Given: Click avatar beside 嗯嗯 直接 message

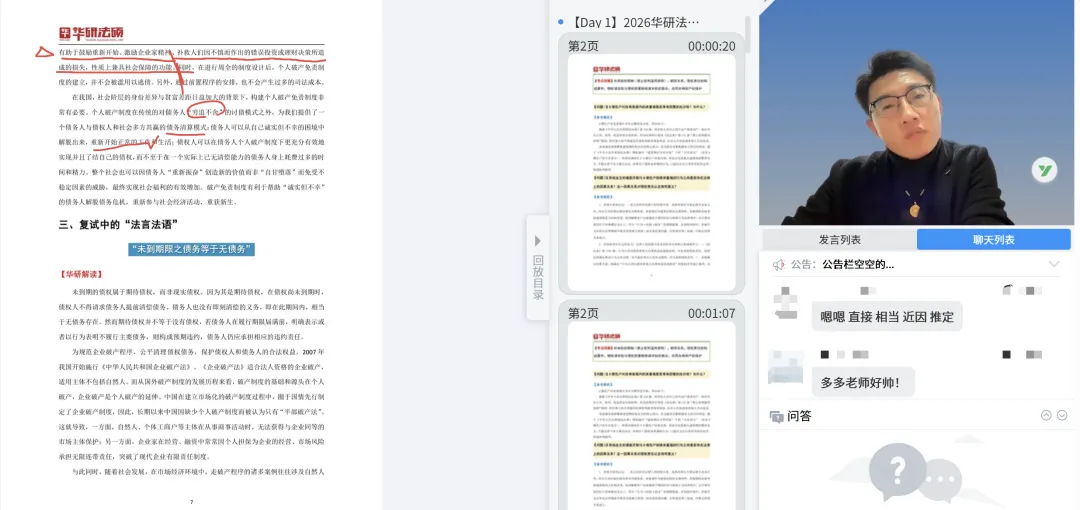Looking at the screenshot, I should point(785,302).
